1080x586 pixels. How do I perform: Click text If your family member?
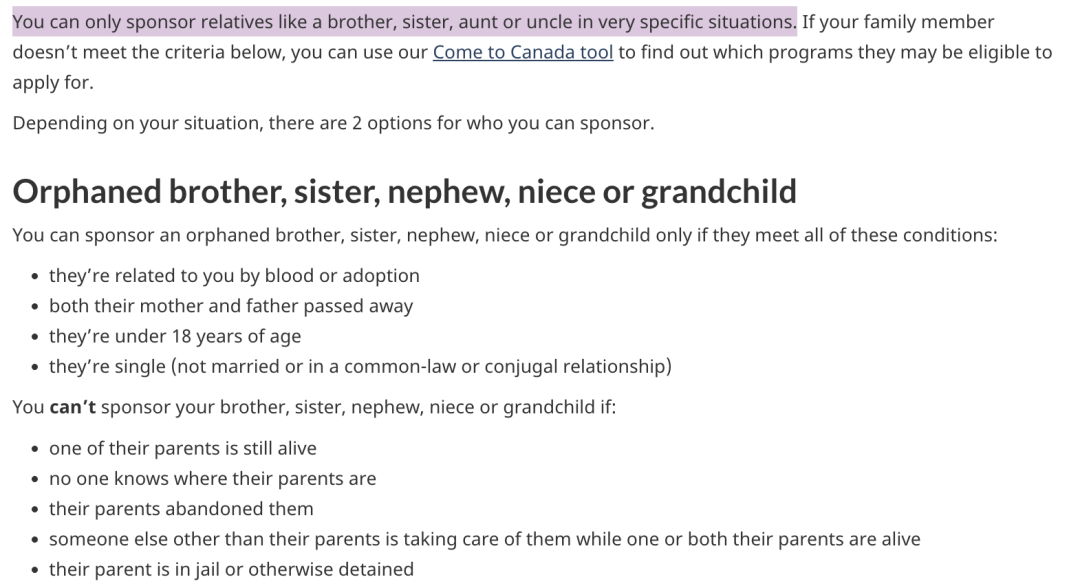coord(898,22)
